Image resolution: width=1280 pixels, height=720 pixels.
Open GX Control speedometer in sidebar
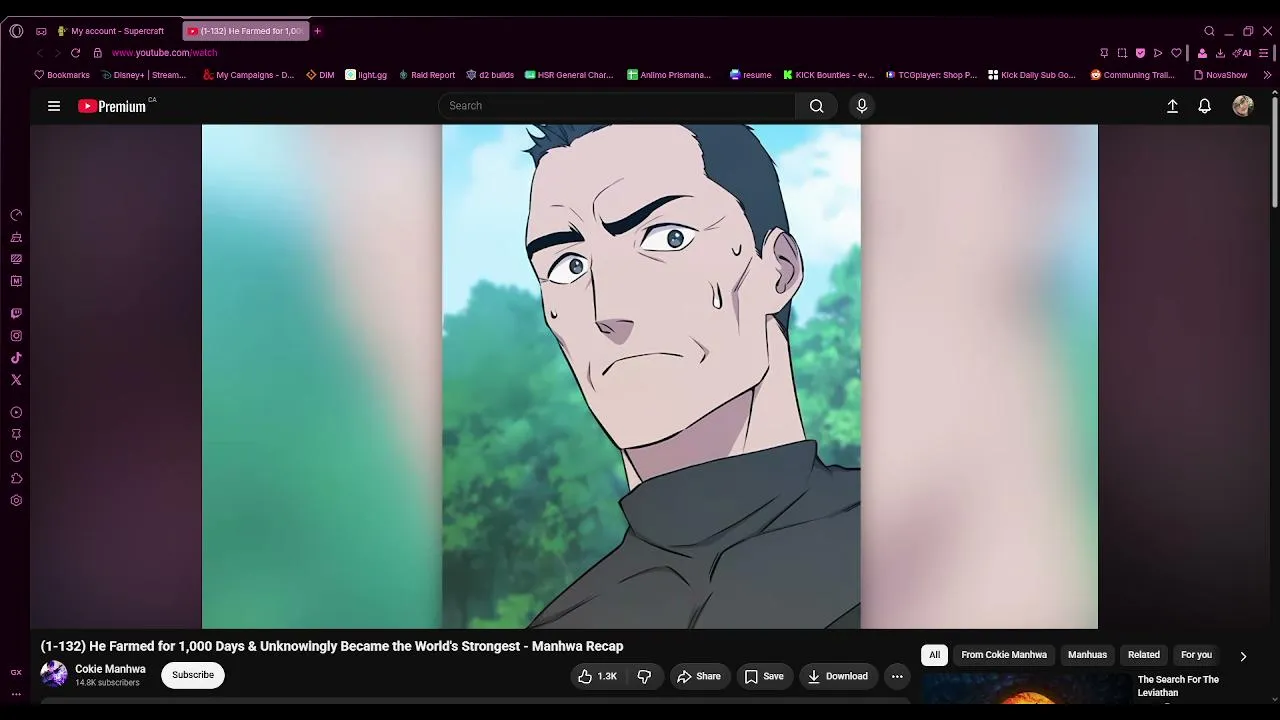[16, 215]
